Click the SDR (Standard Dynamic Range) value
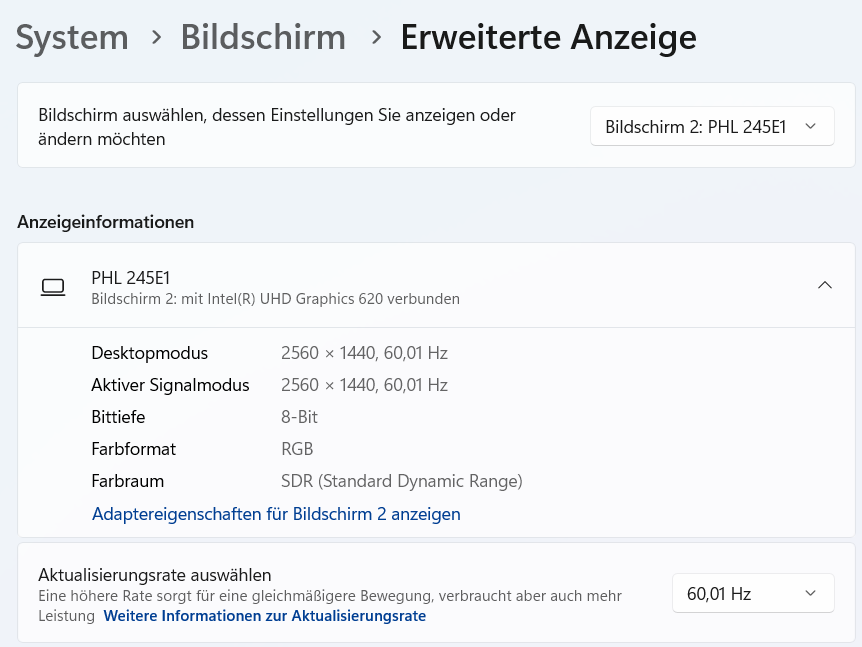Screen dimensions: 862x647 pos(402,481)
